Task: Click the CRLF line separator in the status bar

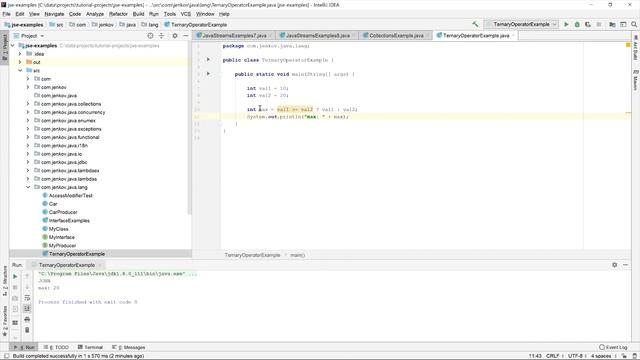Action: click(x=553, y=356)
